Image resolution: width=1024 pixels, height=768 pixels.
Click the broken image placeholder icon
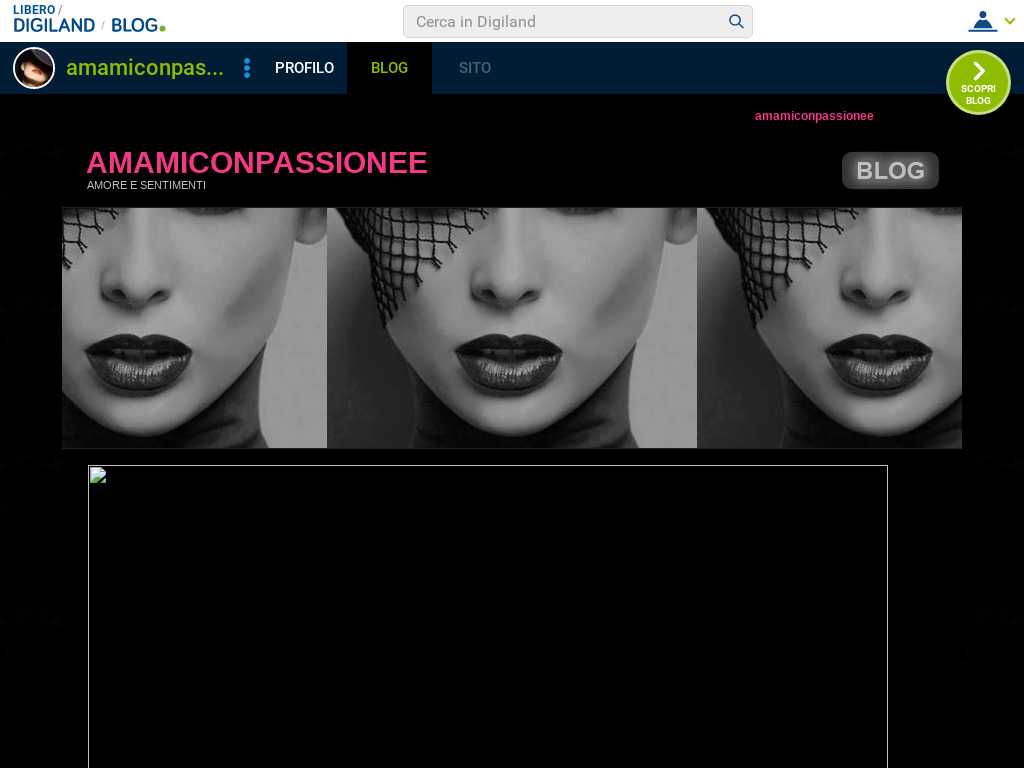coord(98,475)
